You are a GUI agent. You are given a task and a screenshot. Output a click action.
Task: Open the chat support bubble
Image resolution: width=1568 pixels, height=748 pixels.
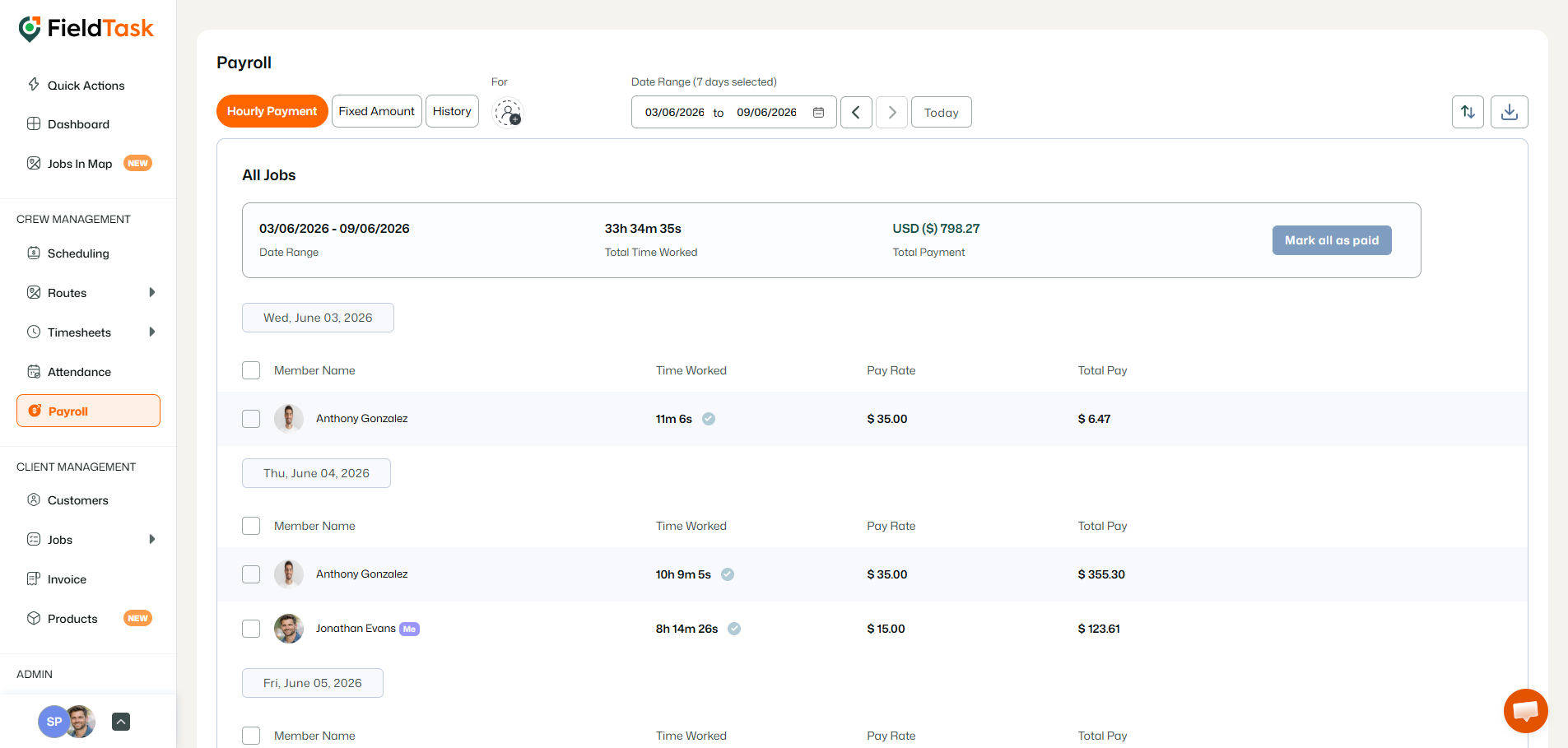[1525, 711]
